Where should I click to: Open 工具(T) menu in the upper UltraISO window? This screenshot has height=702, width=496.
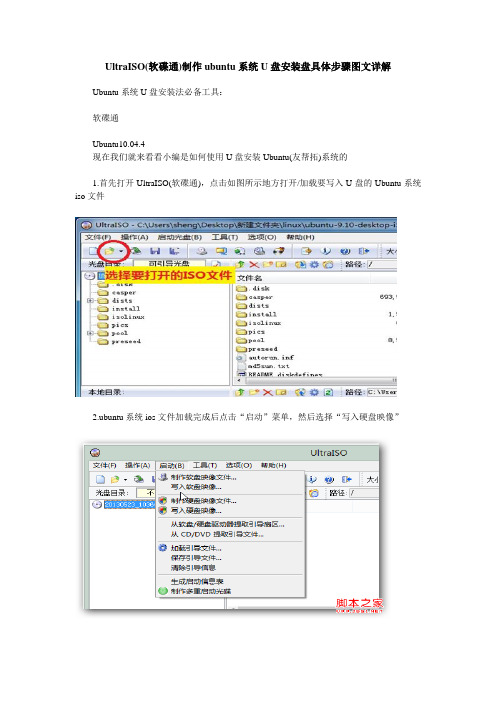click(x=225, y=237)
